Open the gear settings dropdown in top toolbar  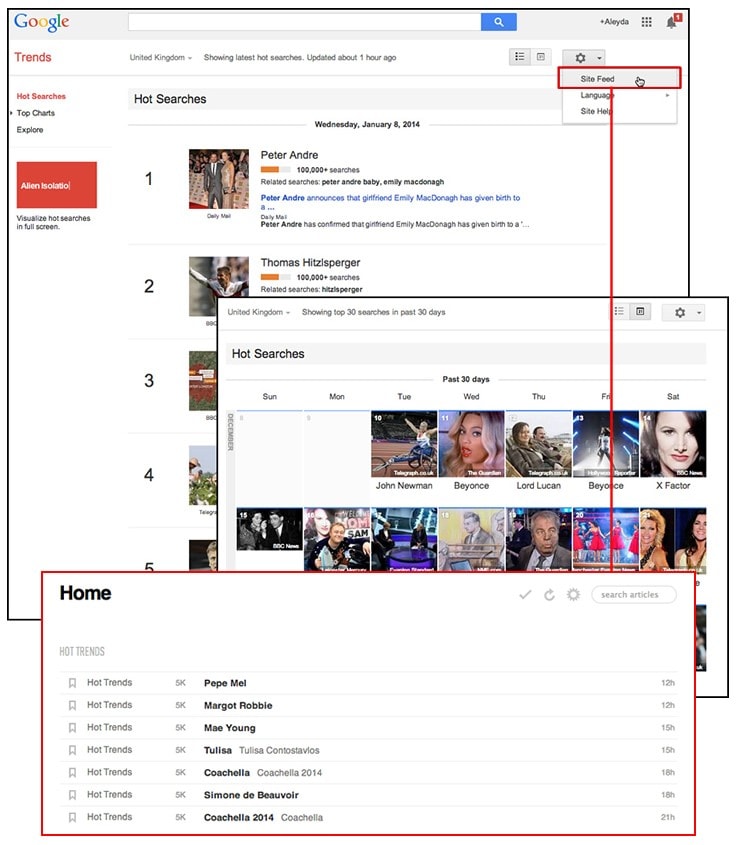(583, 59)
